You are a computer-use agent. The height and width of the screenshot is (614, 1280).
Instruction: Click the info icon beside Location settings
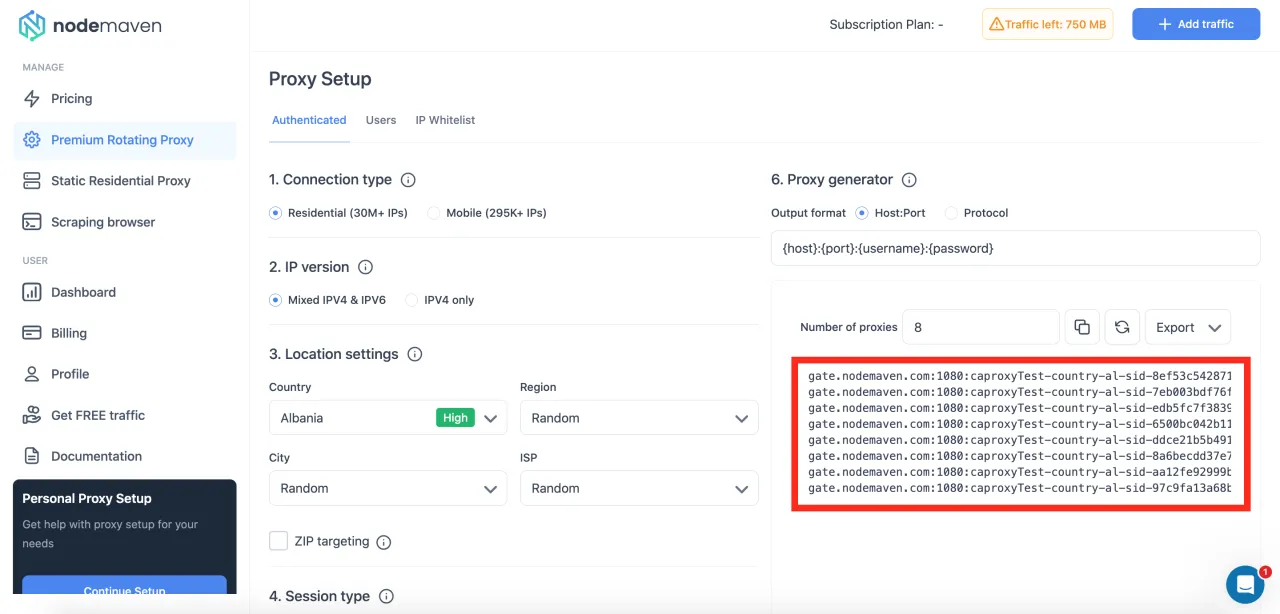415,354
